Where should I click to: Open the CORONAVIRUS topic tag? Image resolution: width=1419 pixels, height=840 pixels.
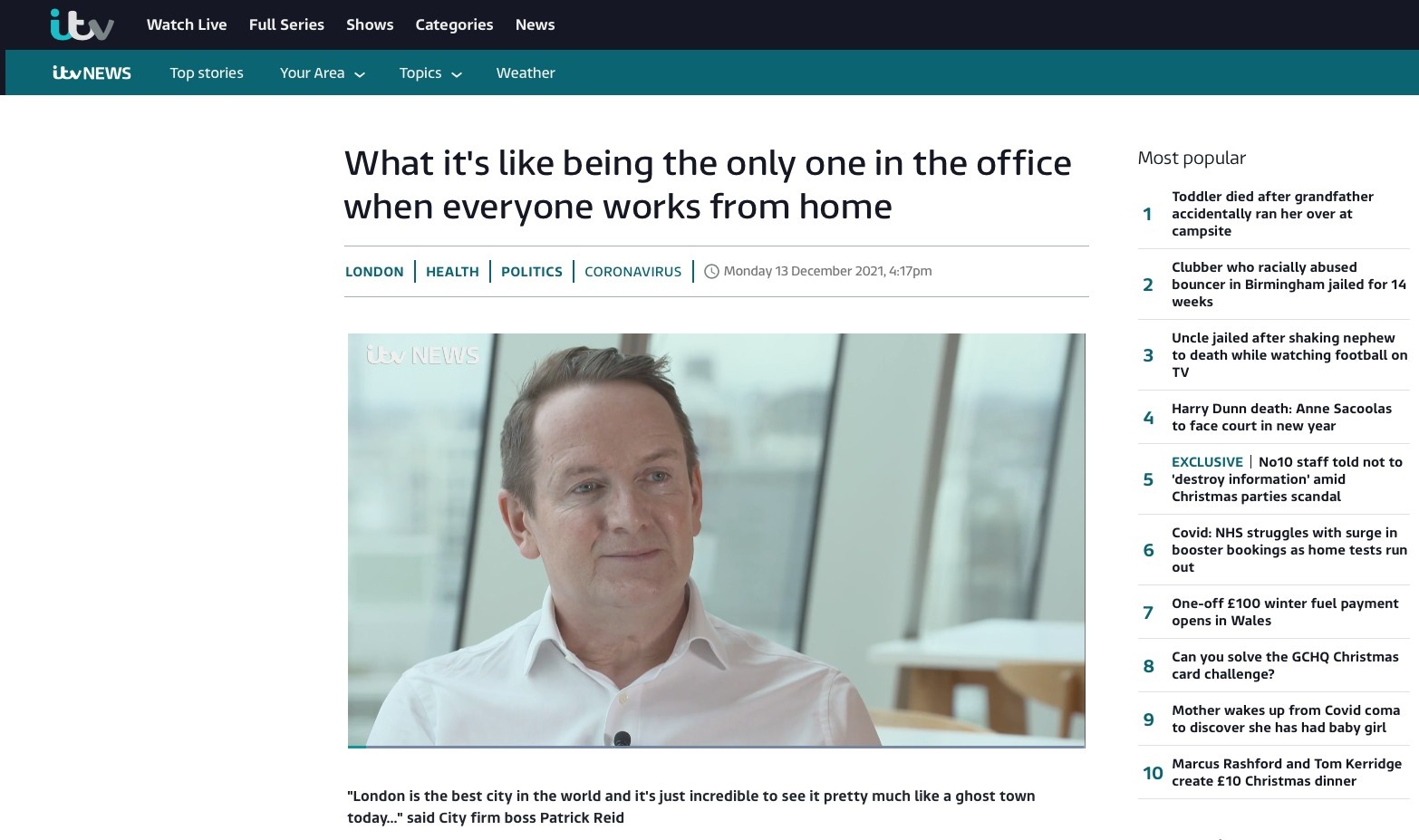(632, 271)
